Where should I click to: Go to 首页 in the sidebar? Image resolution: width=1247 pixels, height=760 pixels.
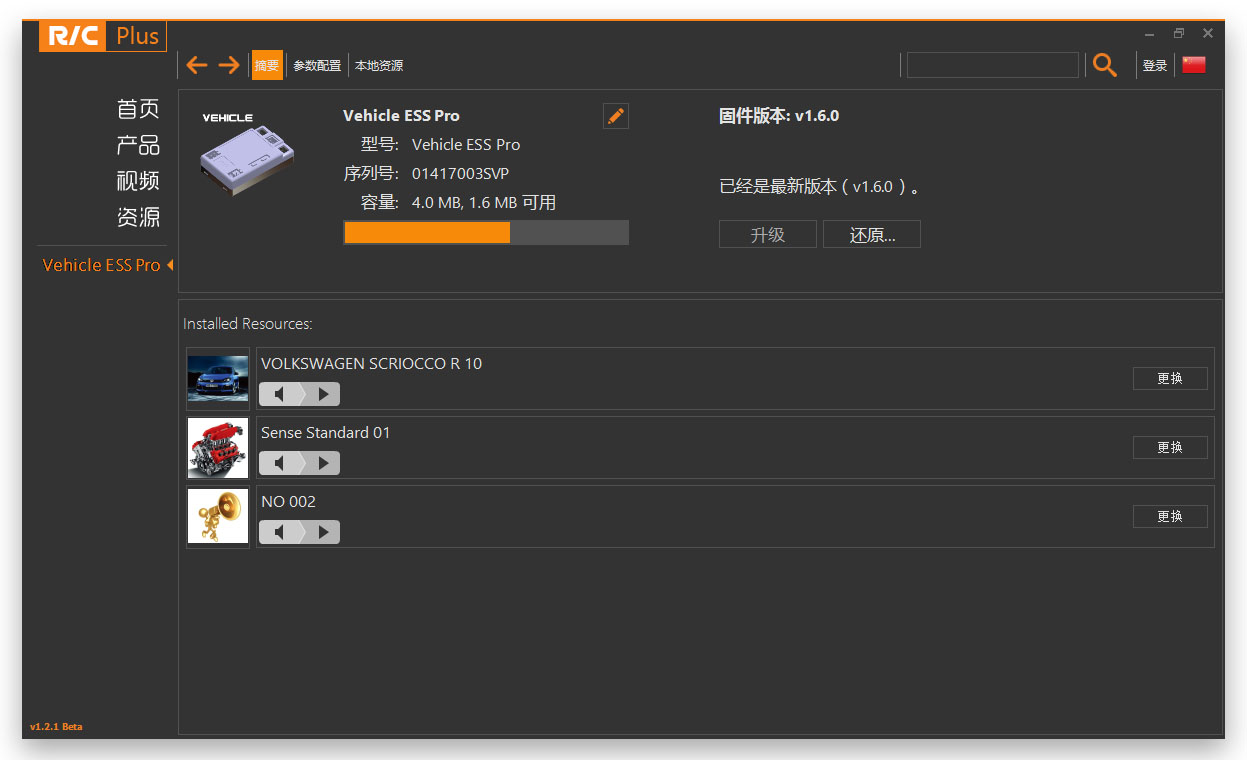pos(138,108)
